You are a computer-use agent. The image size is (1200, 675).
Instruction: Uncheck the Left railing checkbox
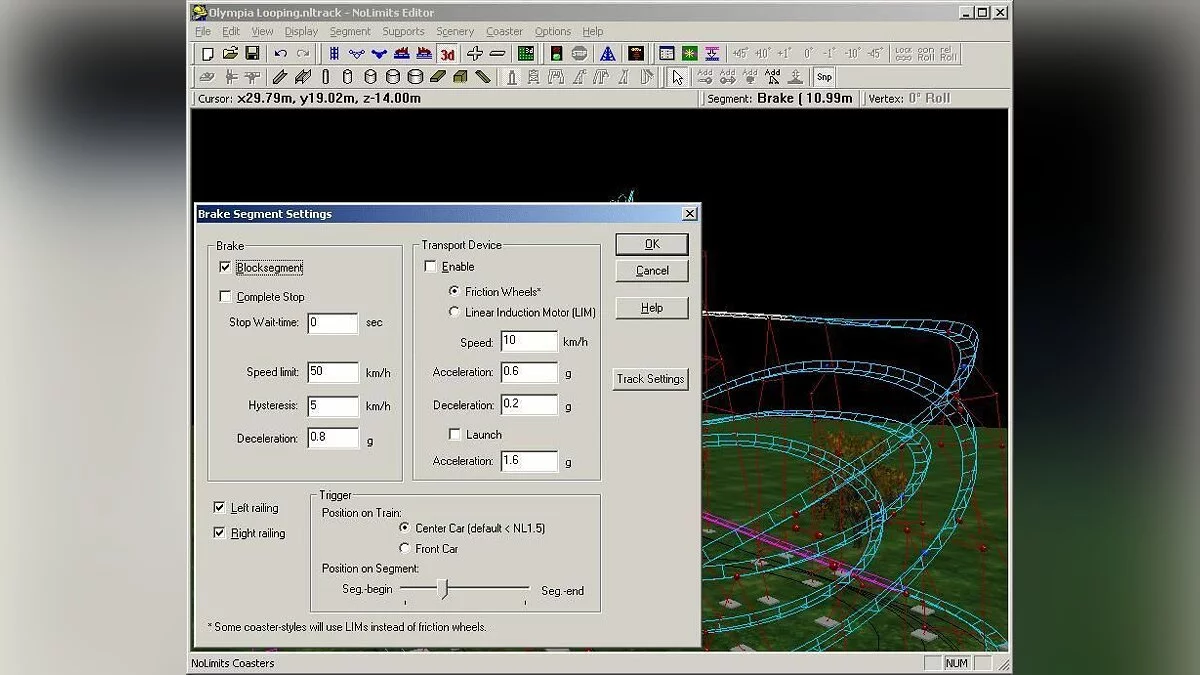(220, 508)
